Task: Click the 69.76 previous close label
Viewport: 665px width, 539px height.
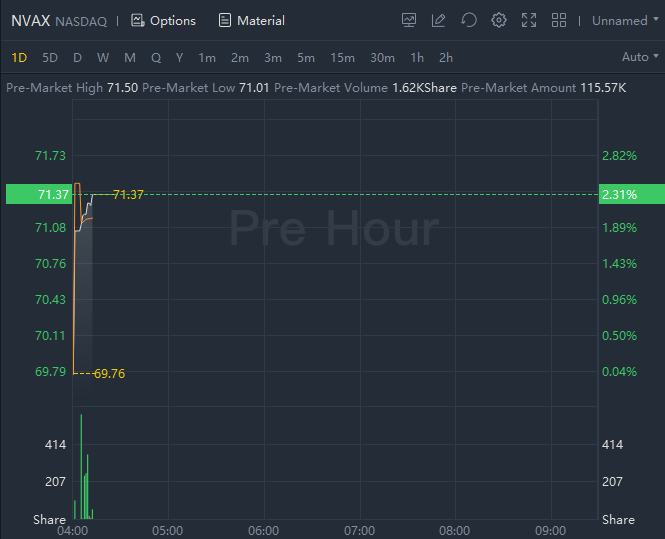Action: tap(109, 374)
